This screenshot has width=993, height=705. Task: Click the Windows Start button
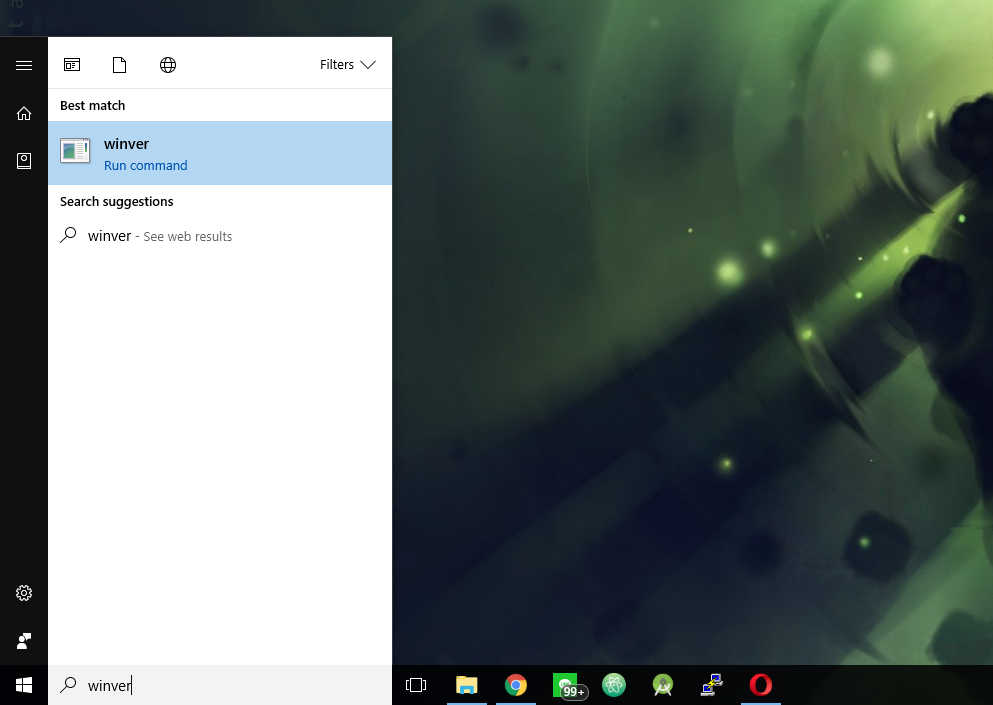click(x=23, y=685)
